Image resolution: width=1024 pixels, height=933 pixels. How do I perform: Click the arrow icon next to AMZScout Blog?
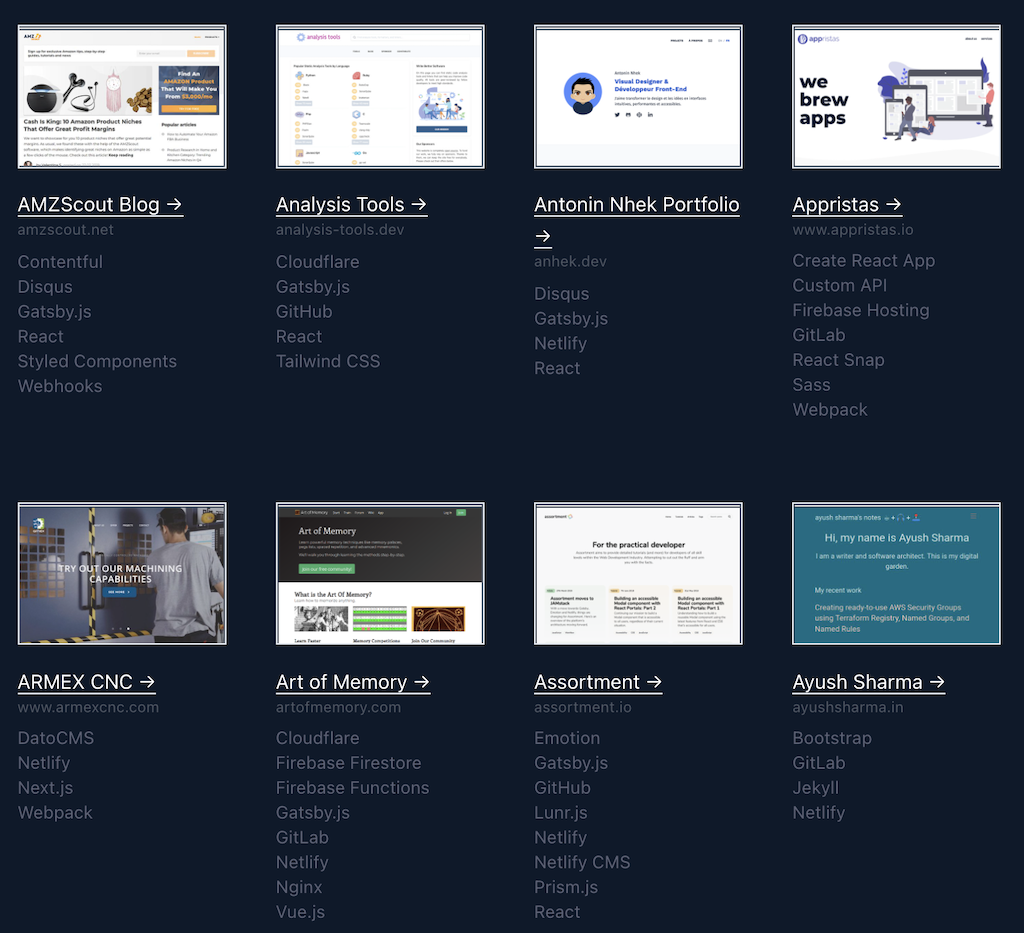(x=177, y=204)
